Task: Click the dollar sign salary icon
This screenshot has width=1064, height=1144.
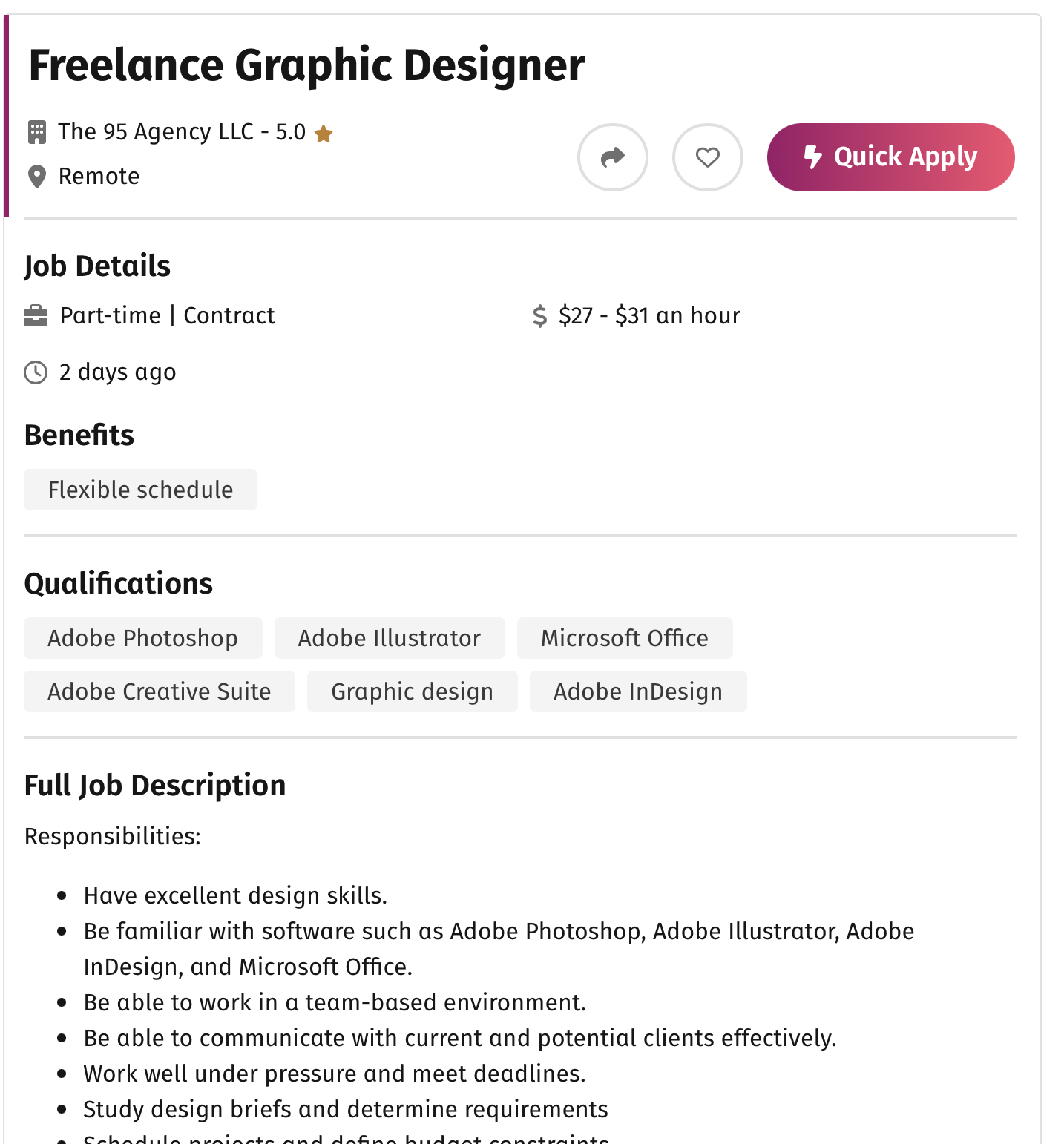Action: 539,316
